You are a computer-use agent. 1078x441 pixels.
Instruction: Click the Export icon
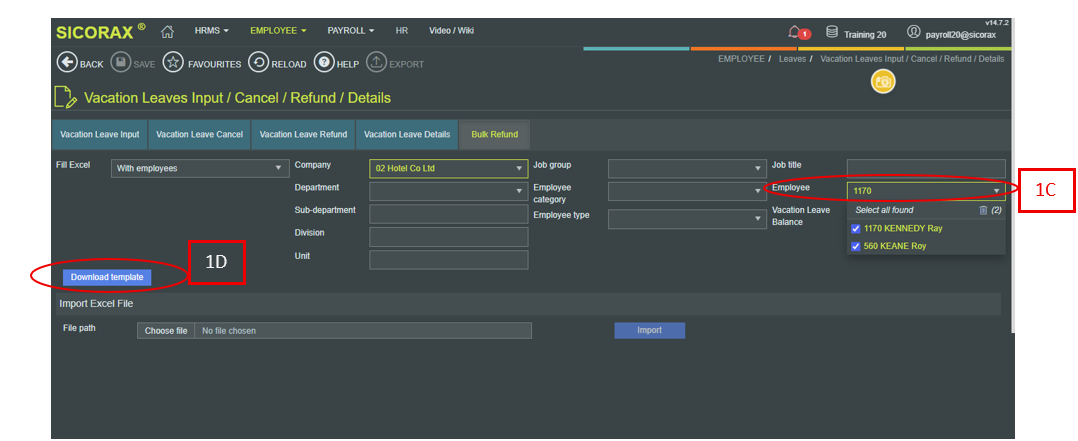tap(376, 63)
